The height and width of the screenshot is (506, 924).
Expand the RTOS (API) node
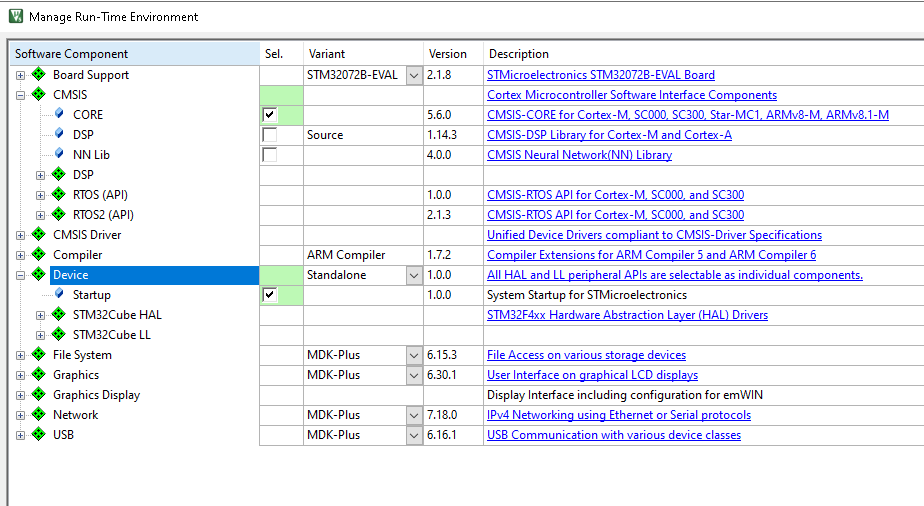click(40, 196)
